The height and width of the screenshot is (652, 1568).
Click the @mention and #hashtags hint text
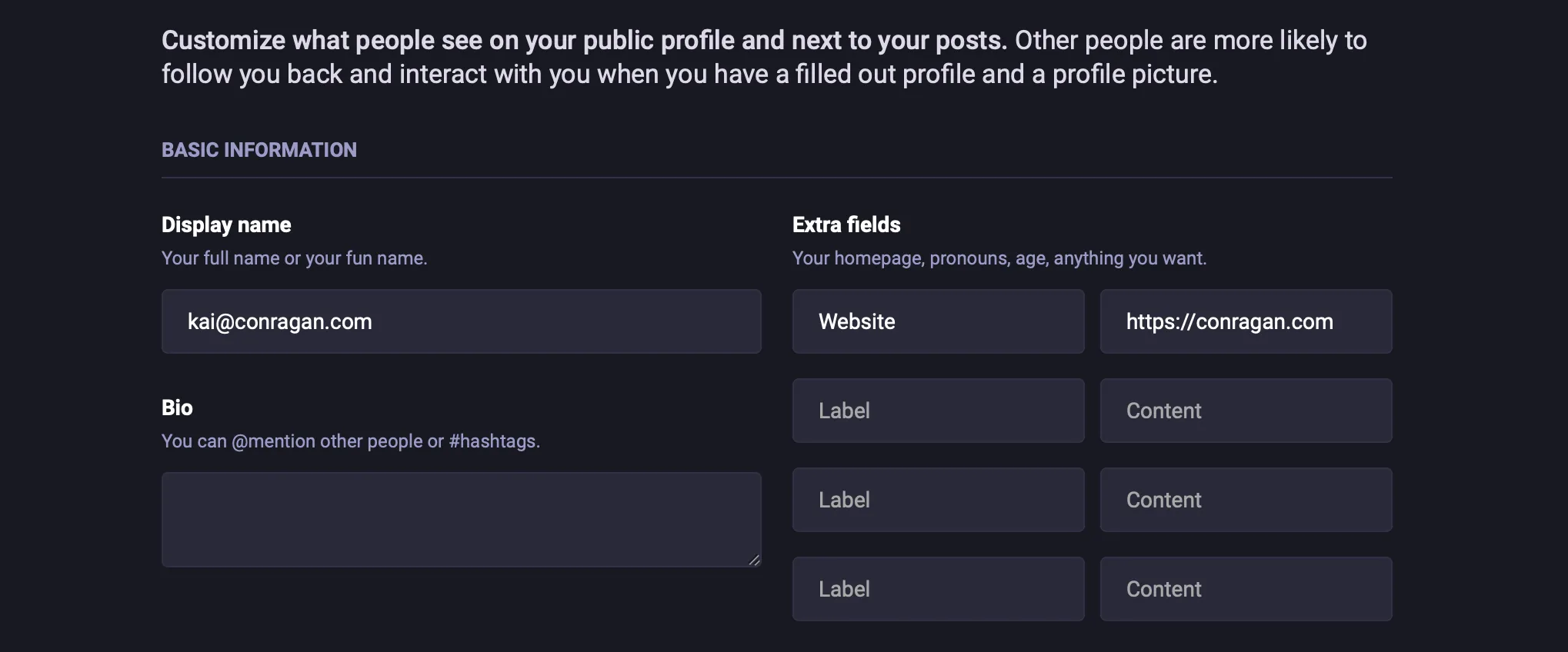(351, 441)
